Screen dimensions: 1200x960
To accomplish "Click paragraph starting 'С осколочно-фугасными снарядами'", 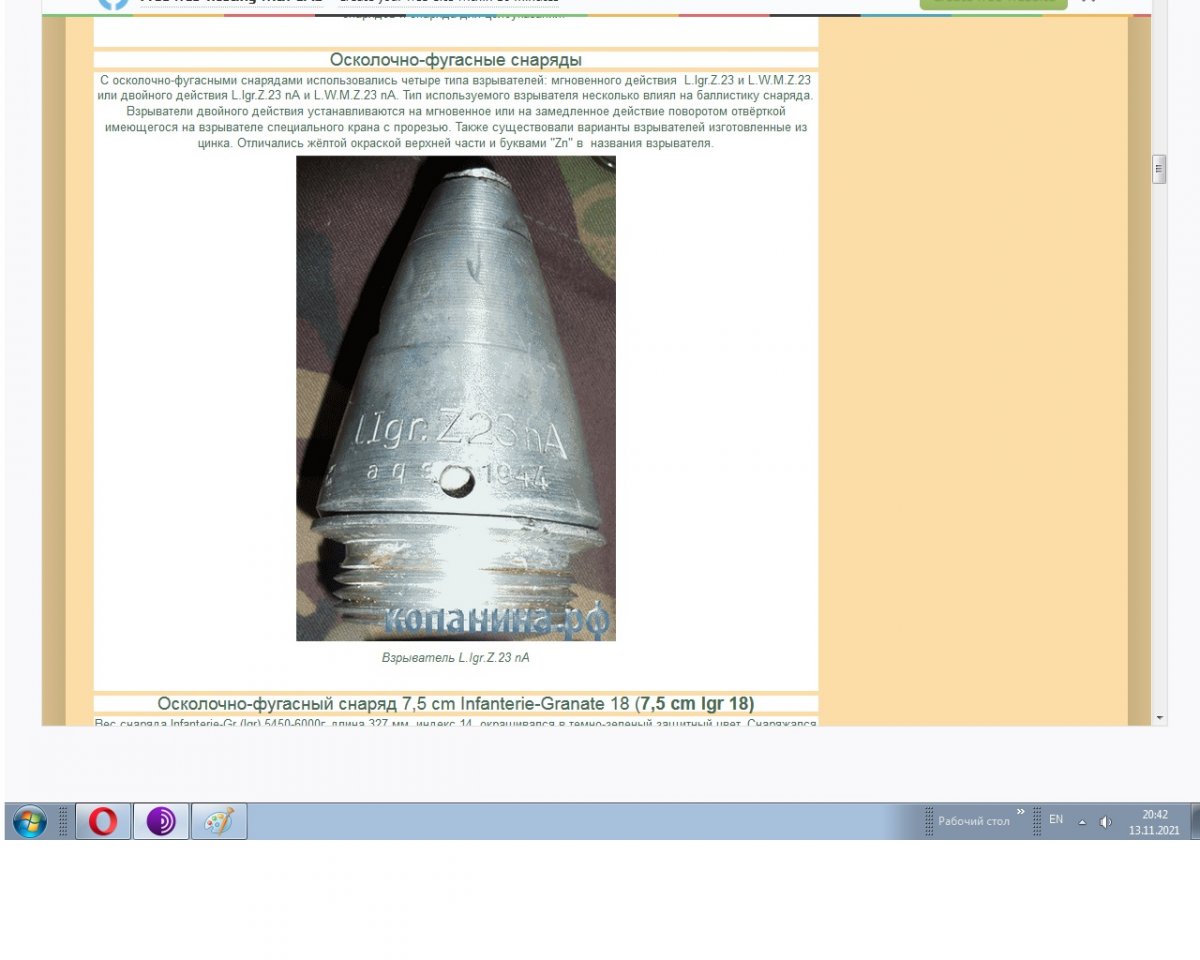I will (x=456, y=111).
